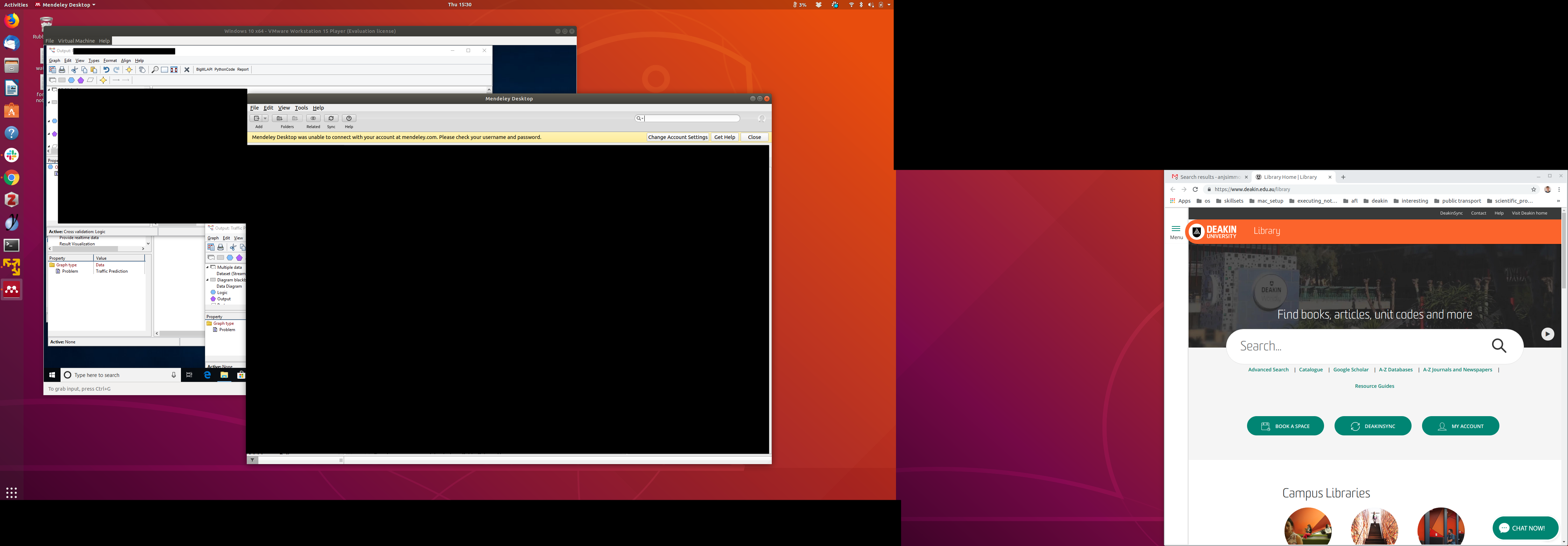
Task: Open Mendeley search options dropdown
Action: 640,119
